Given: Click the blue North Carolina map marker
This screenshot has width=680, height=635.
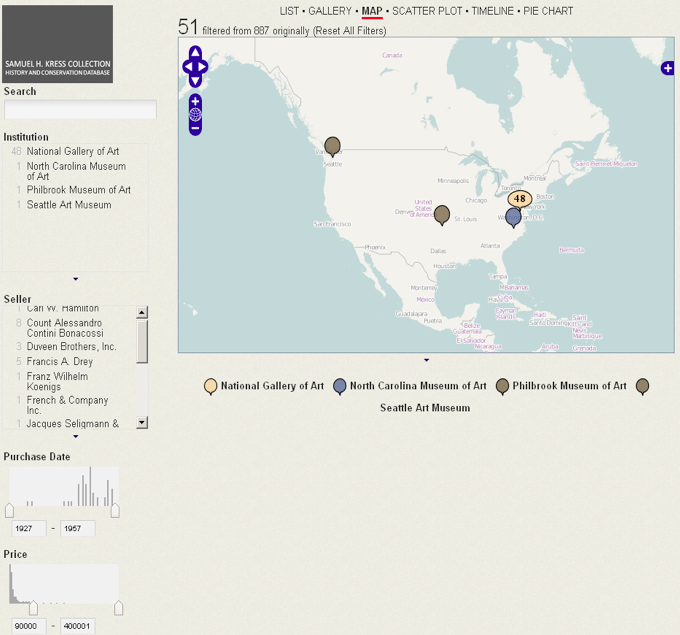Looking at the screenshot, I should point(513,217).
